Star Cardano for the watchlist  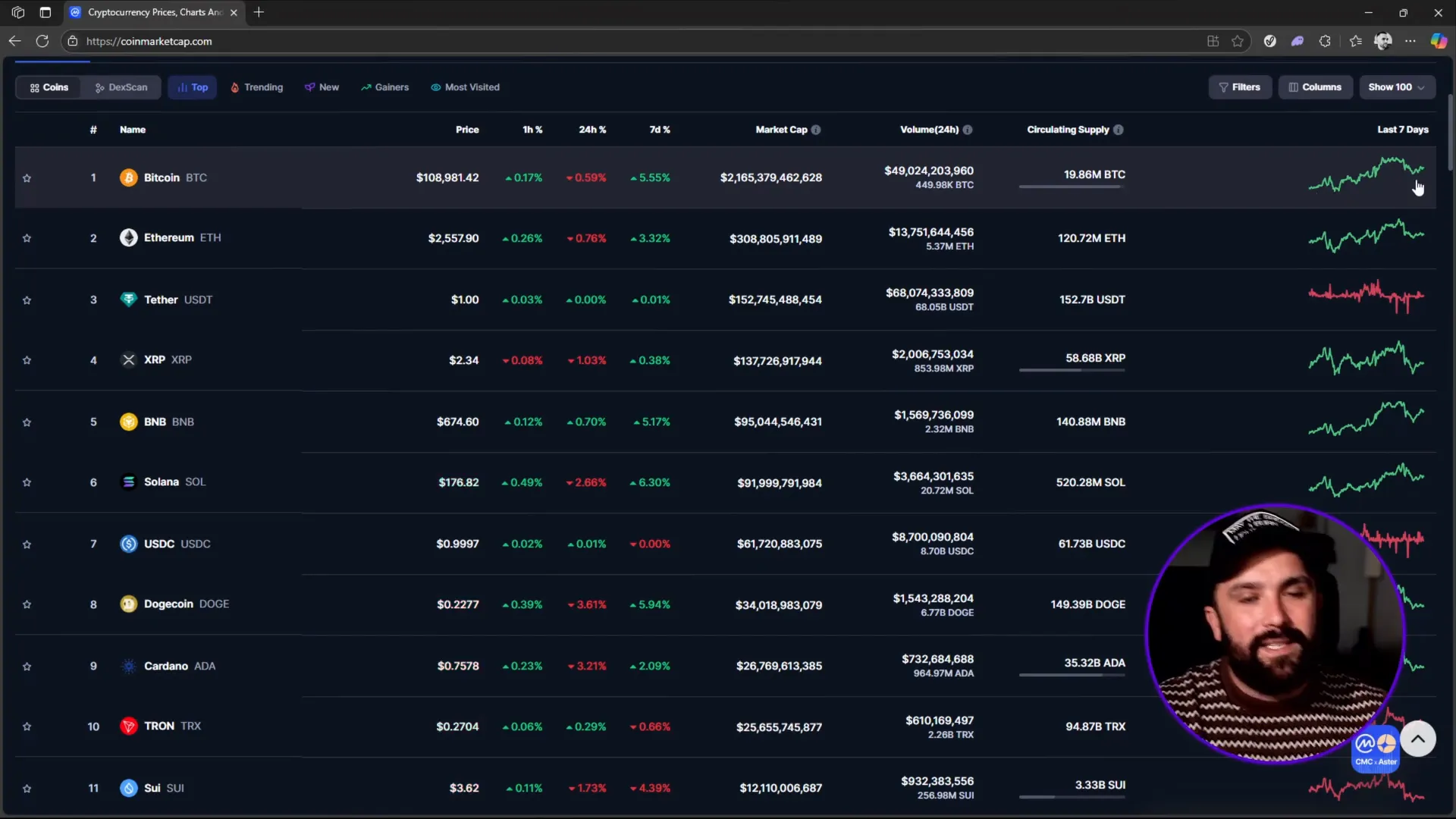(x=27, y=667)
